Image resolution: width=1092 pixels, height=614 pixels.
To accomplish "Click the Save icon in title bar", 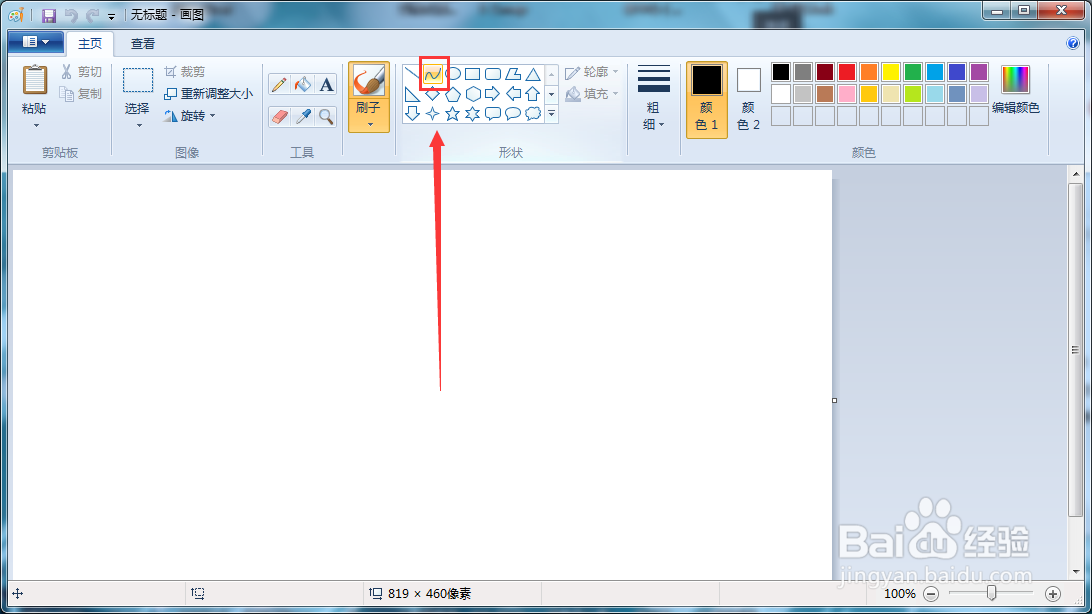I will tap(49, 15).
